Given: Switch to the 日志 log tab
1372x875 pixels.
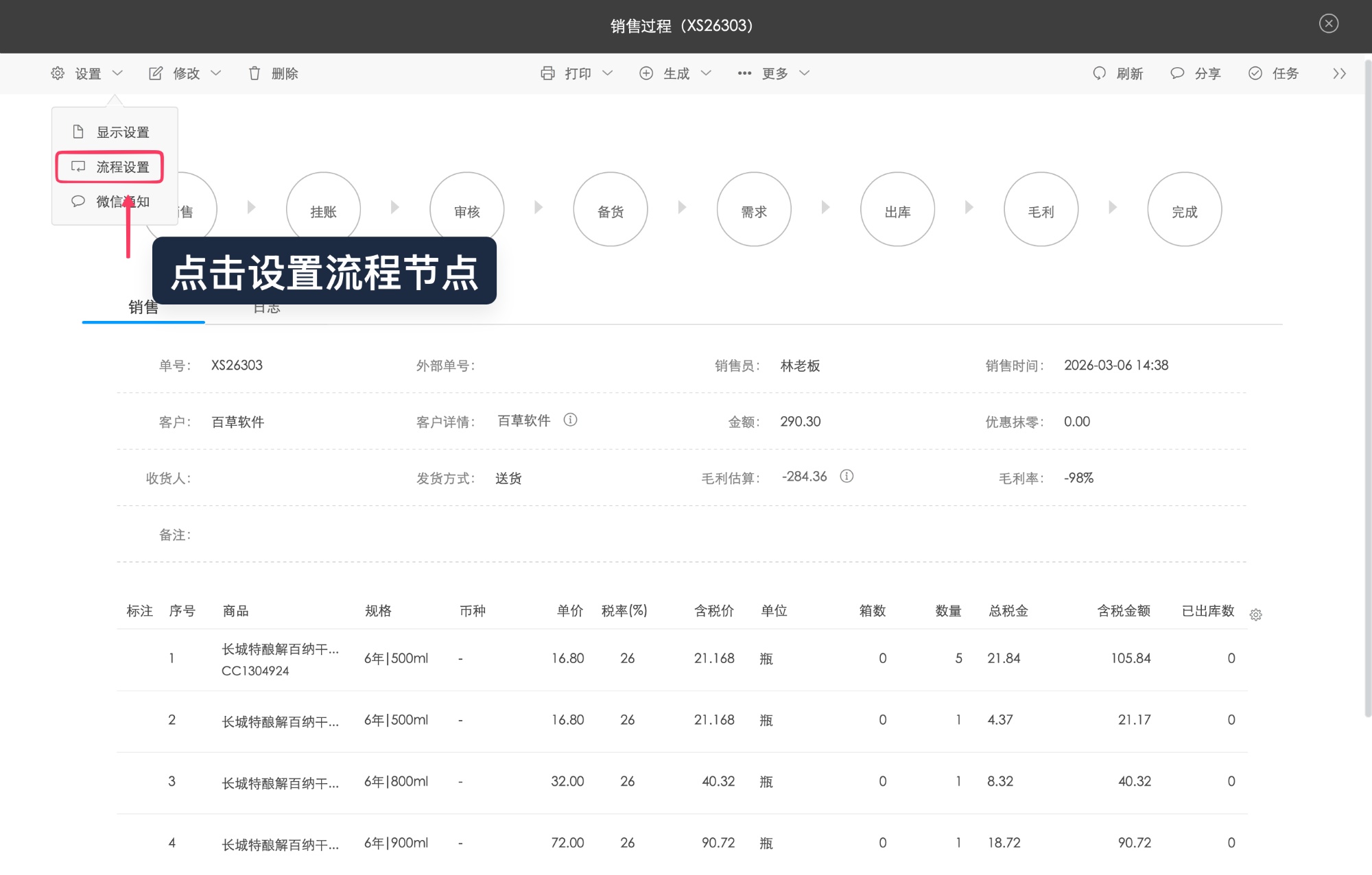Looking at the screenshot, I should [x=266, y=307].
